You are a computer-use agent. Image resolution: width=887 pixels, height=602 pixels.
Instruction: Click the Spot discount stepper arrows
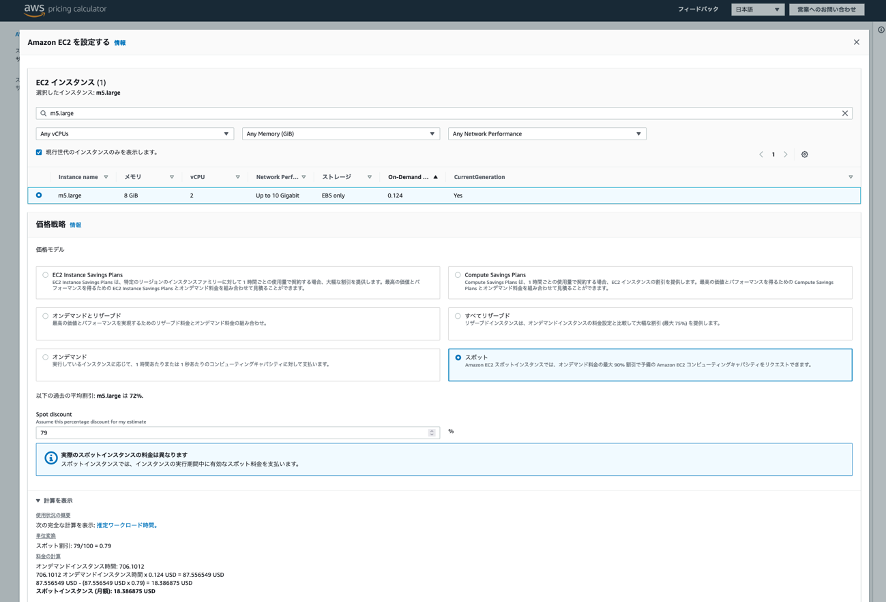(432, 433)
